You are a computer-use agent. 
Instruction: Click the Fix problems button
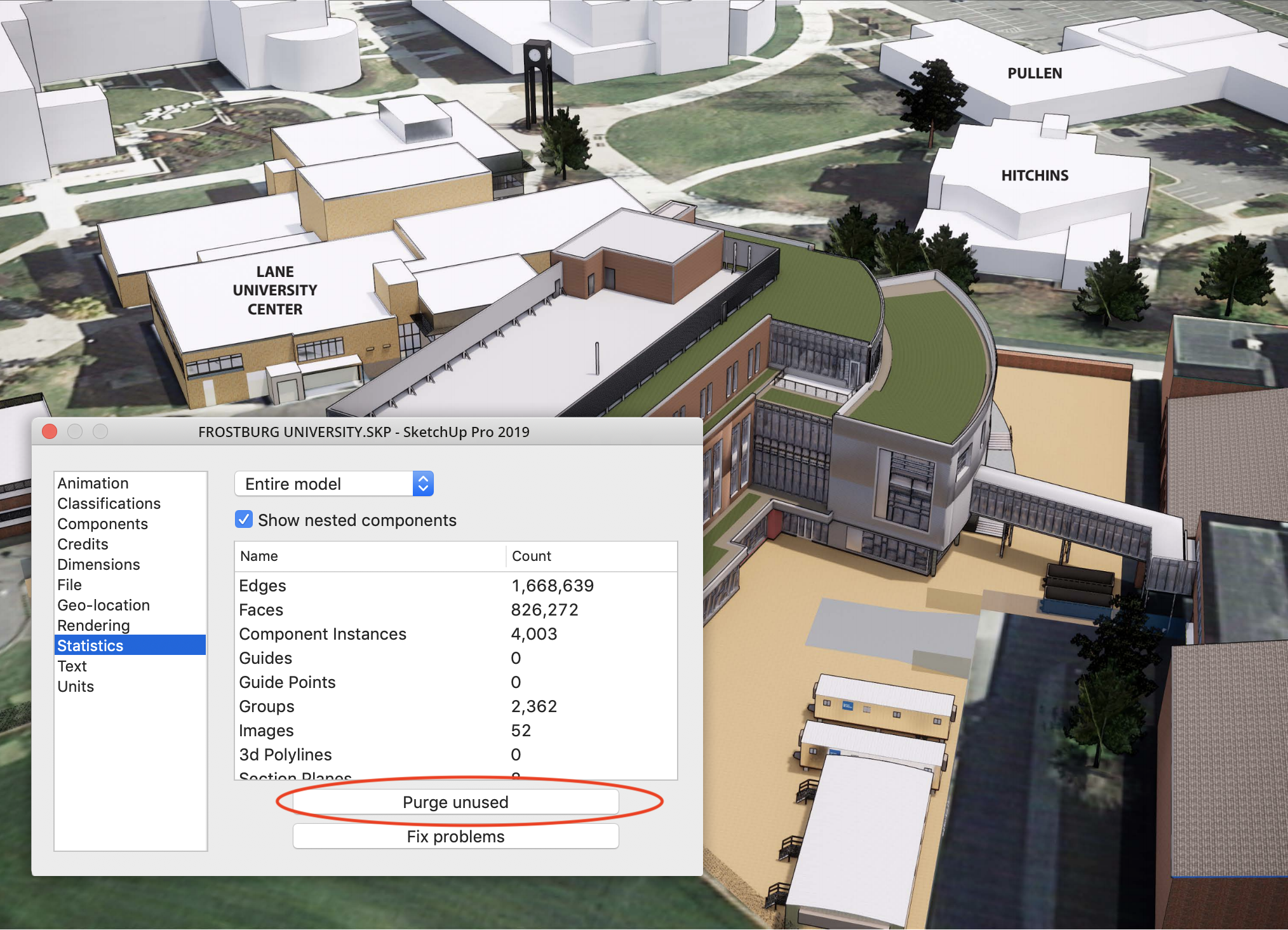point(455,837)
